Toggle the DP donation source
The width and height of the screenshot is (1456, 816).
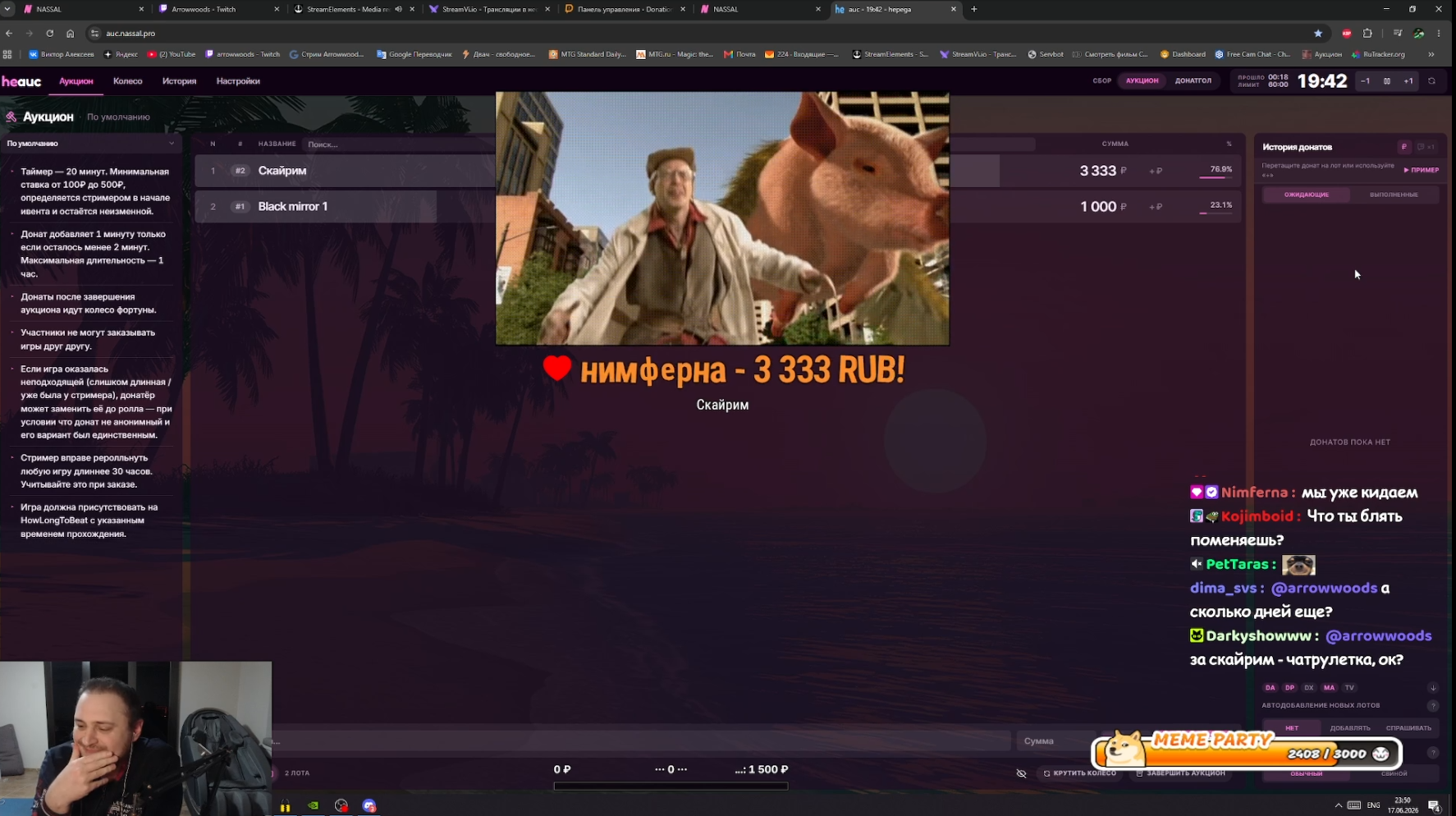pos(1290,688)
